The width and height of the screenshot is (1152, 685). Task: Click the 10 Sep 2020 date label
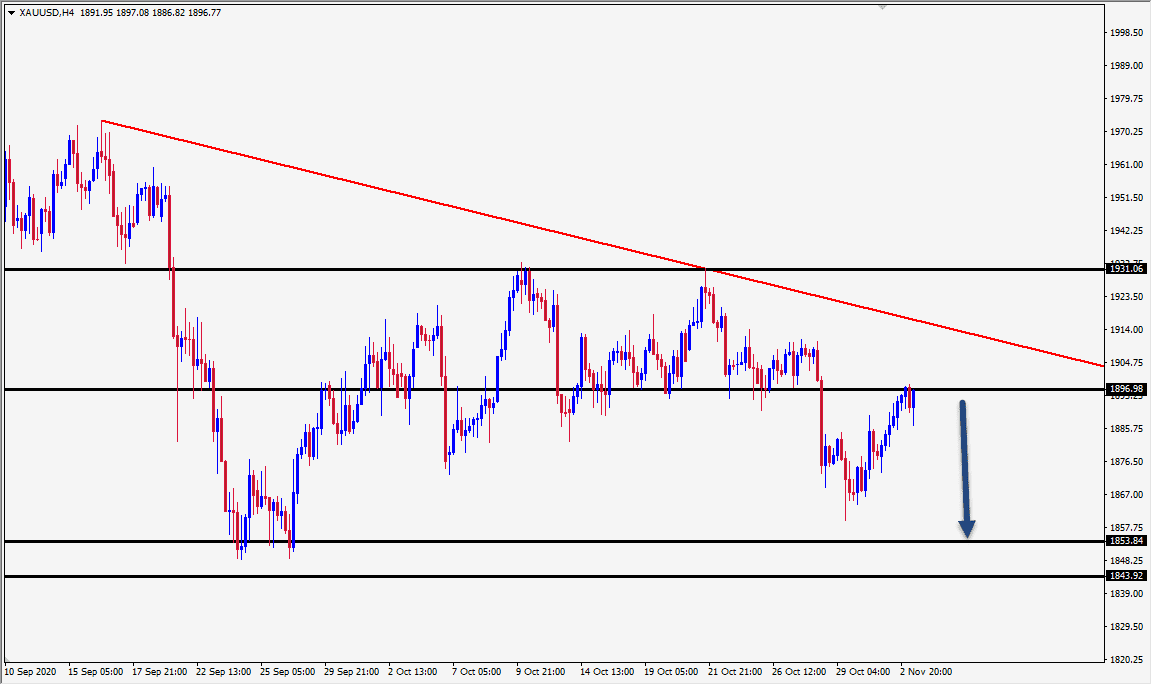30,672
